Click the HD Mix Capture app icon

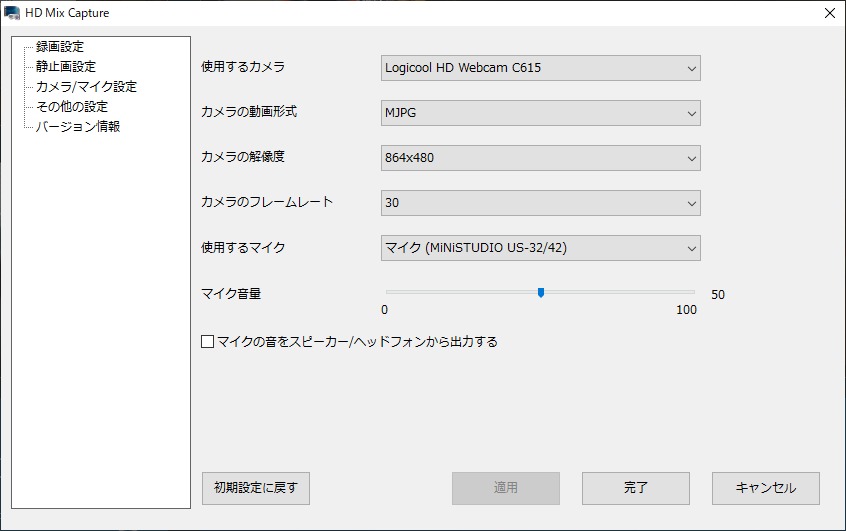(12, 13)
